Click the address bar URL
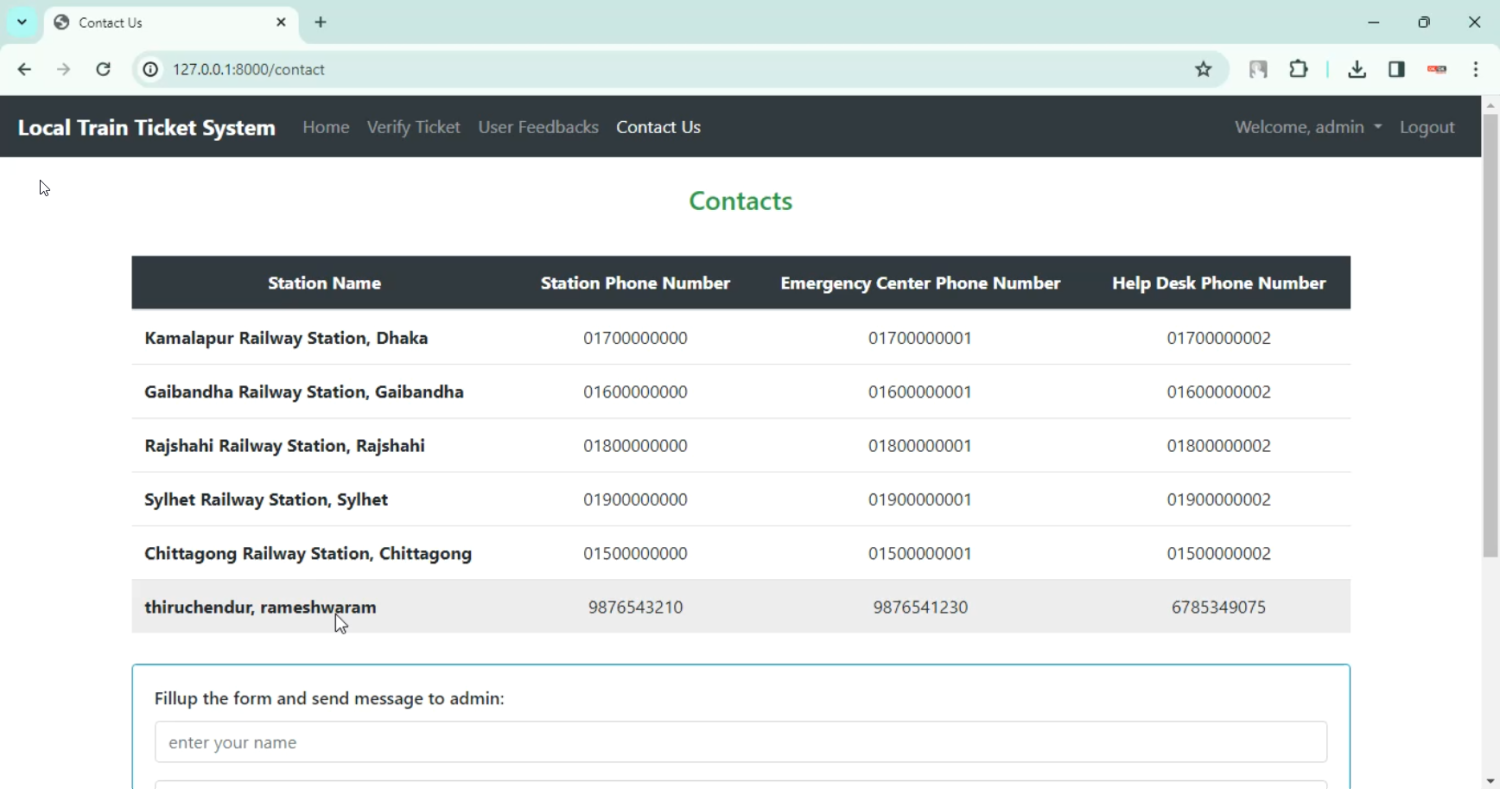 249,69
